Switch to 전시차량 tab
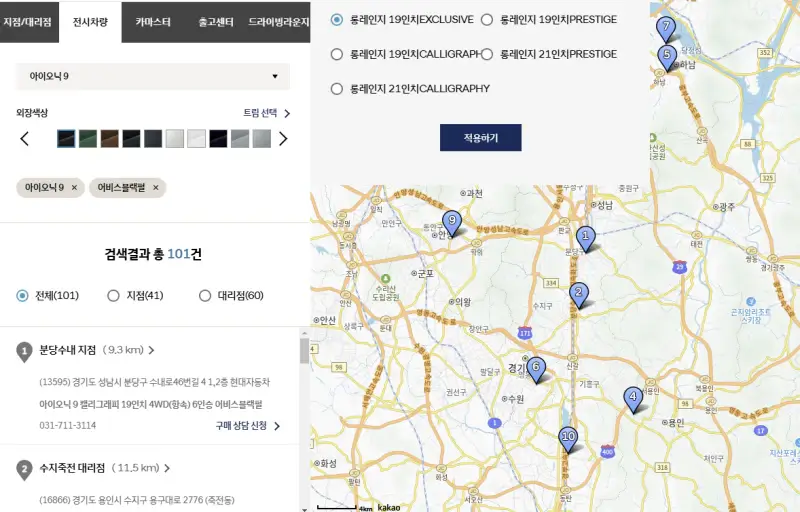Screen dimensions: 800x512 (90, 22)
